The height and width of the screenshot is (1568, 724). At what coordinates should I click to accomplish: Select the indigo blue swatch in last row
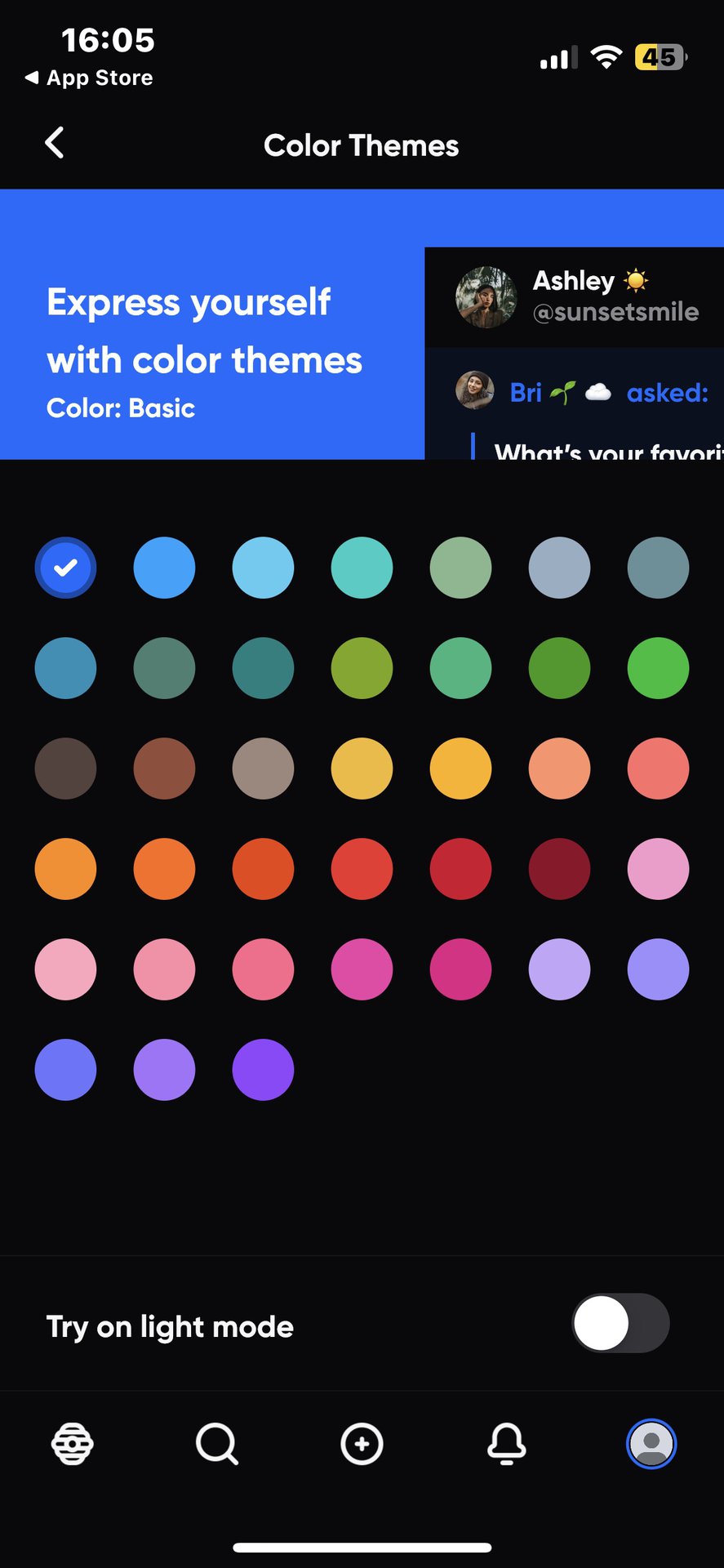pyautogui.click(x=65, y=1070)
